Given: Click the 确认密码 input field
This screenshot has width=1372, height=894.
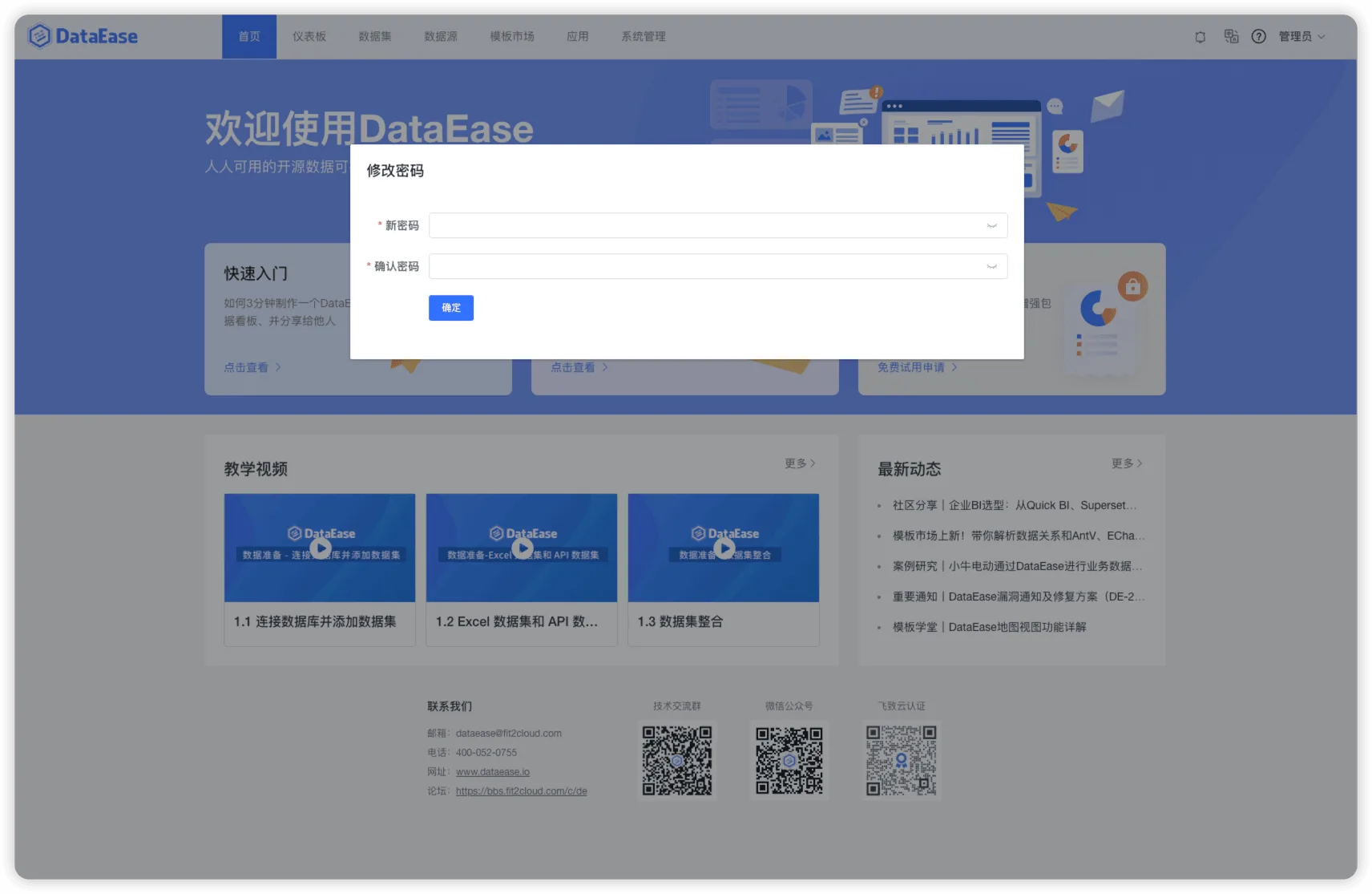Looking at the screenshot, I should point(718,267).
